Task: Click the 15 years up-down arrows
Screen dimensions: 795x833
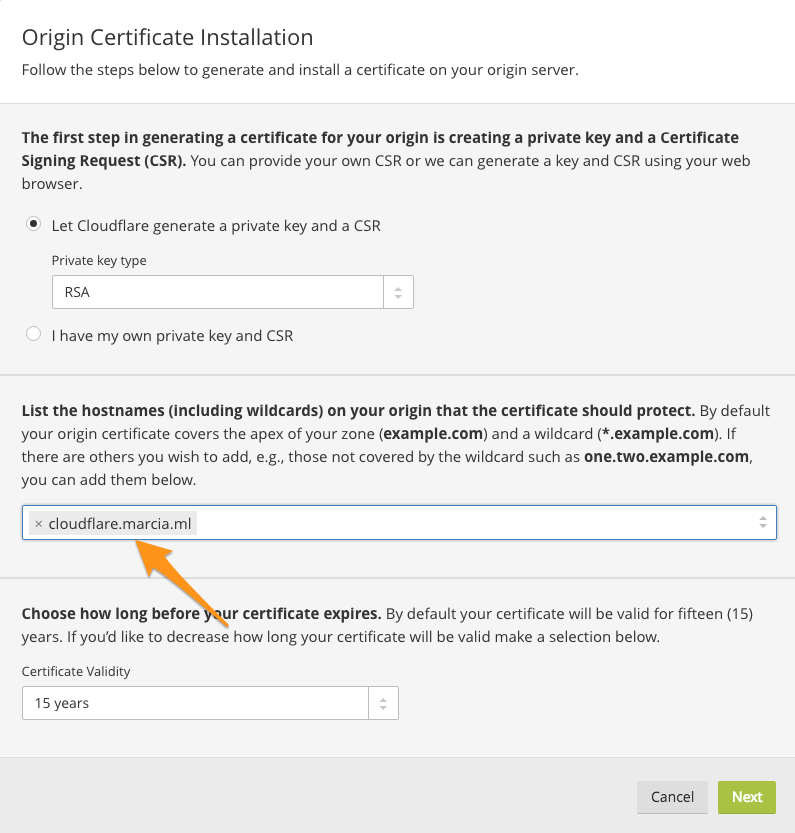Action: (x=383, y=703)
